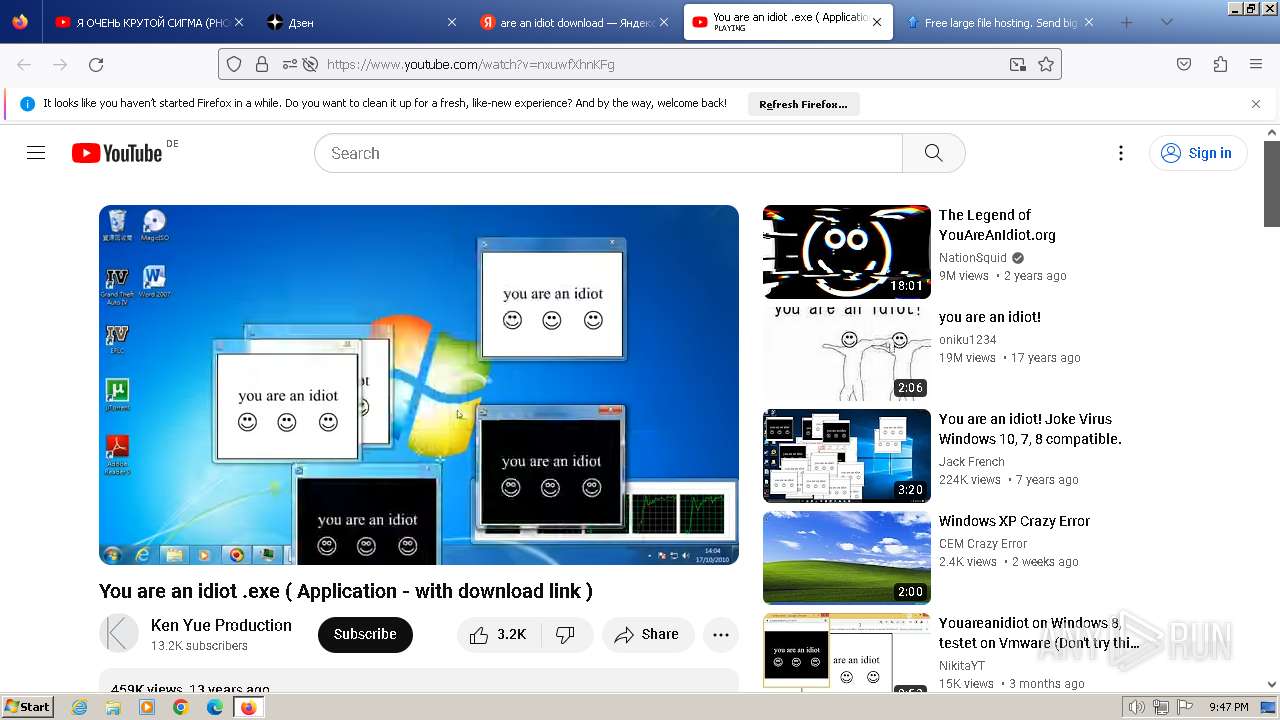
Task: Open Ken Yue Production channel link
Action: pyautogui.click(x=221, y=625)
